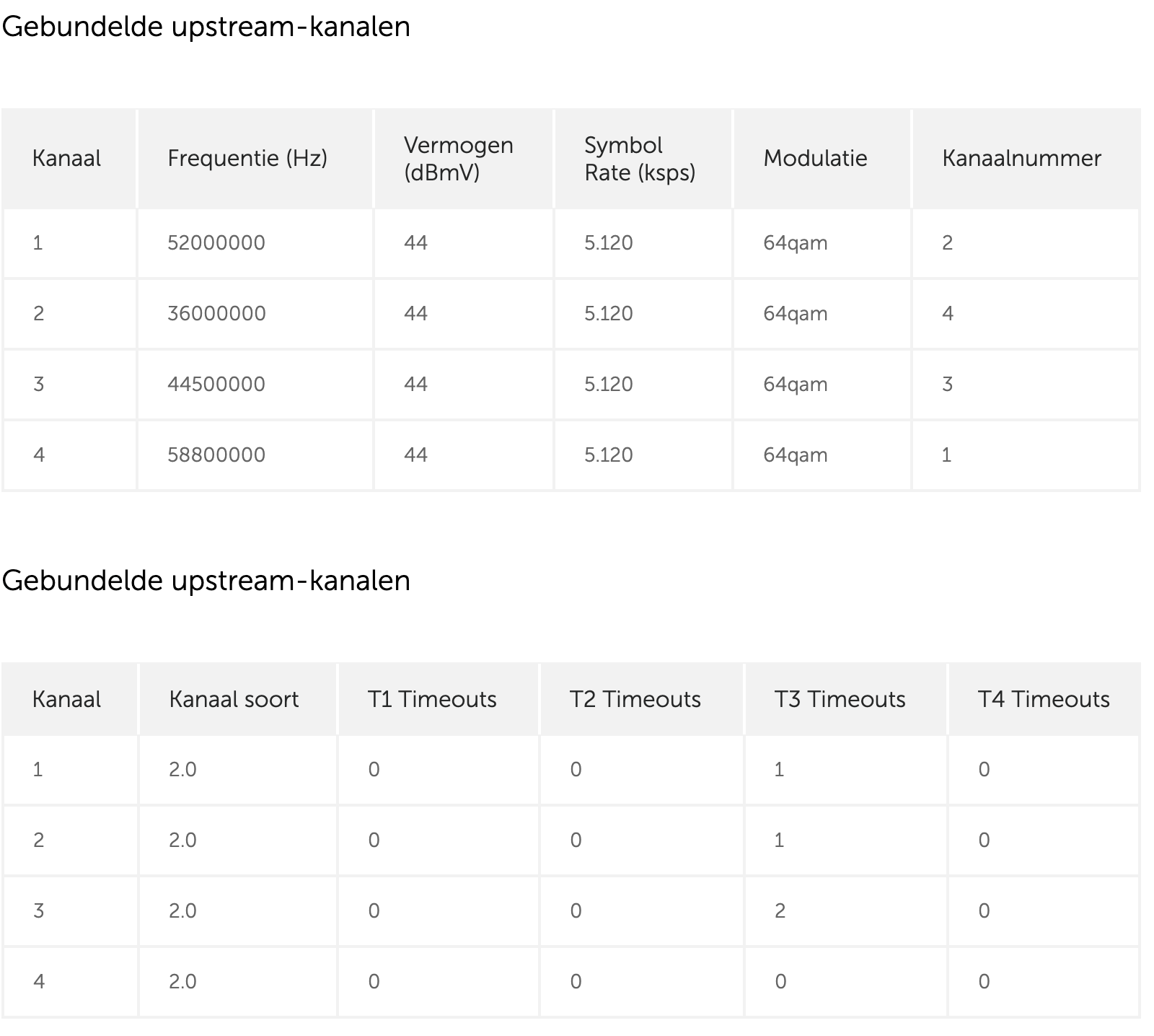The height and width of the screenshot is (1036, 1154).
Task: Click the Kanaalnummer column header
Action: pyautogui.click(x=1021, y=158)
